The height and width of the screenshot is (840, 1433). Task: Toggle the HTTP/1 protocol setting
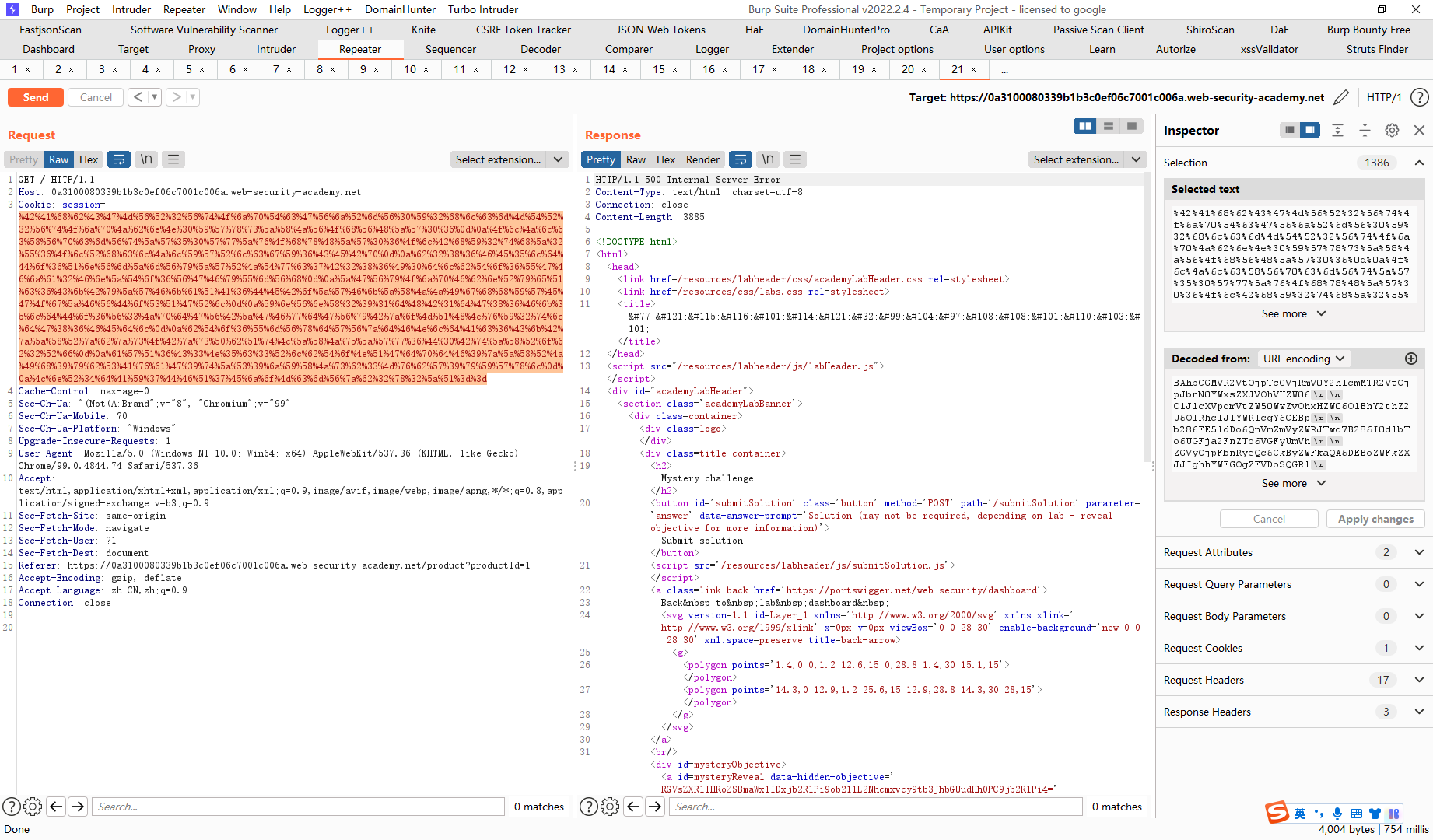tap(1384, 97)
